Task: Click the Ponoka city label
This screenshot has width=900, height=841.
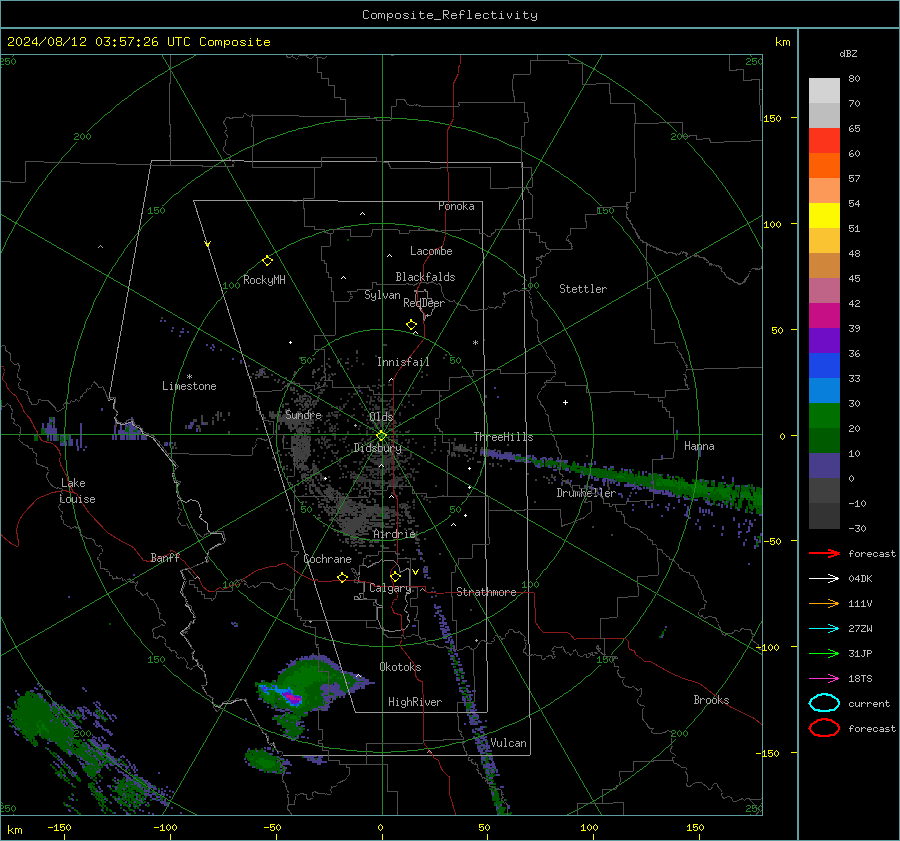Action: click(456, 206)
